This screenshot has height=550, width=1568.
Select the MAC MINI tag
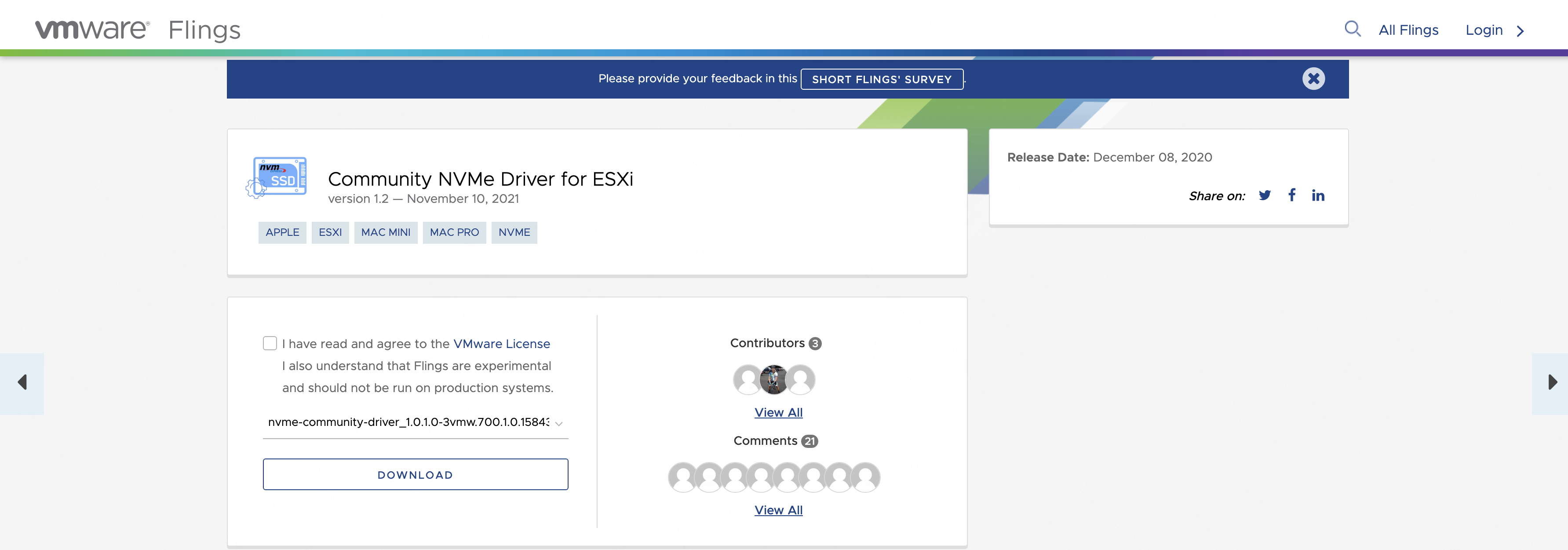click(x=385, y=232)
